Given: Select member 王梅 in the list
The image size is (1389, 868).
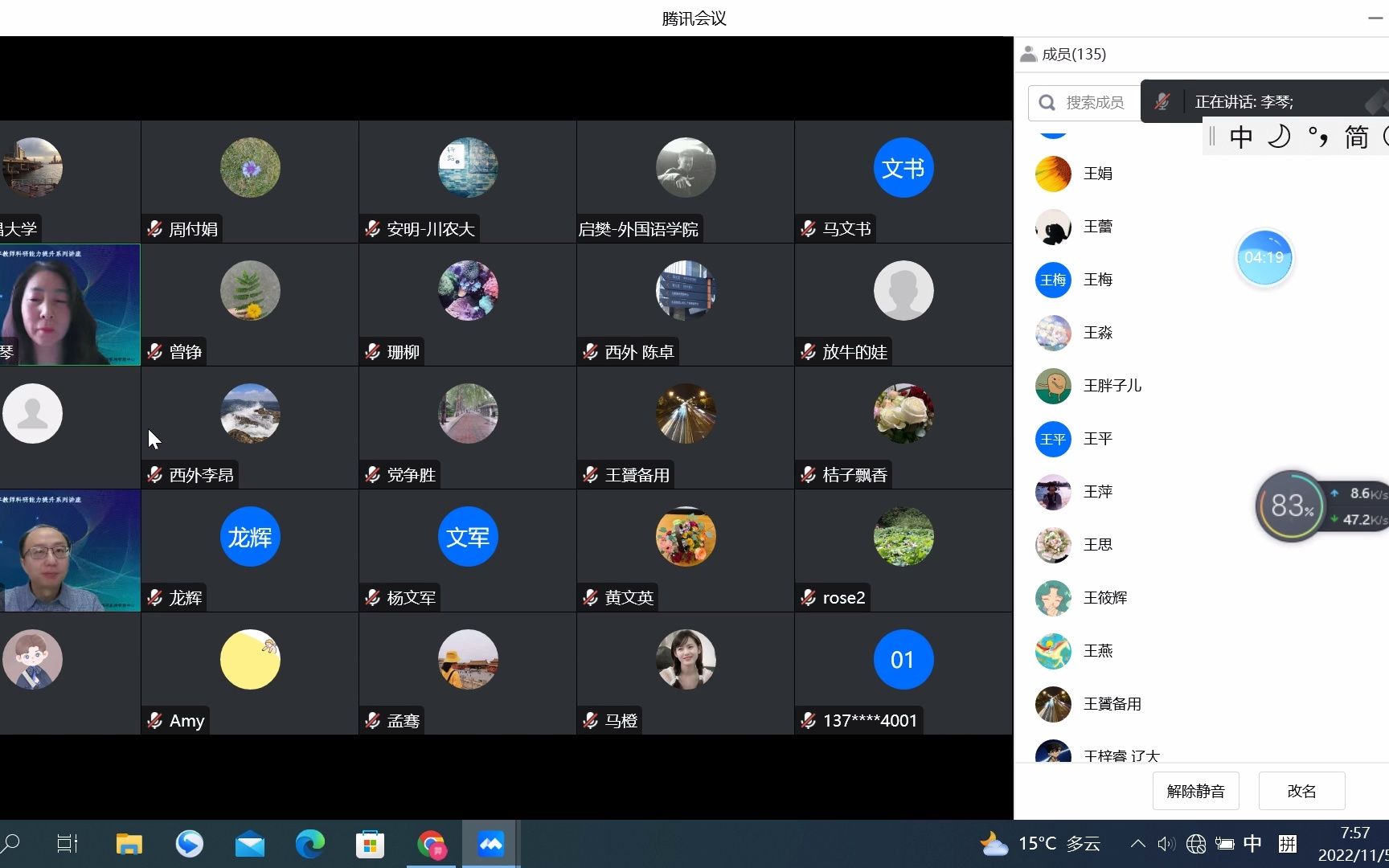Looking at the screenshot, I should (1201, 280).
